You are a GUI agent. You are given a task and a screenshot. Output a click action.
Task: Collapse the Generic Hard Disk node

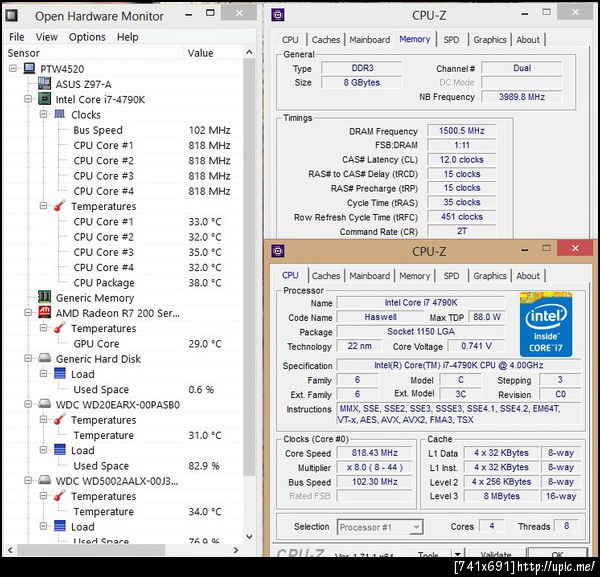[28, 359]
